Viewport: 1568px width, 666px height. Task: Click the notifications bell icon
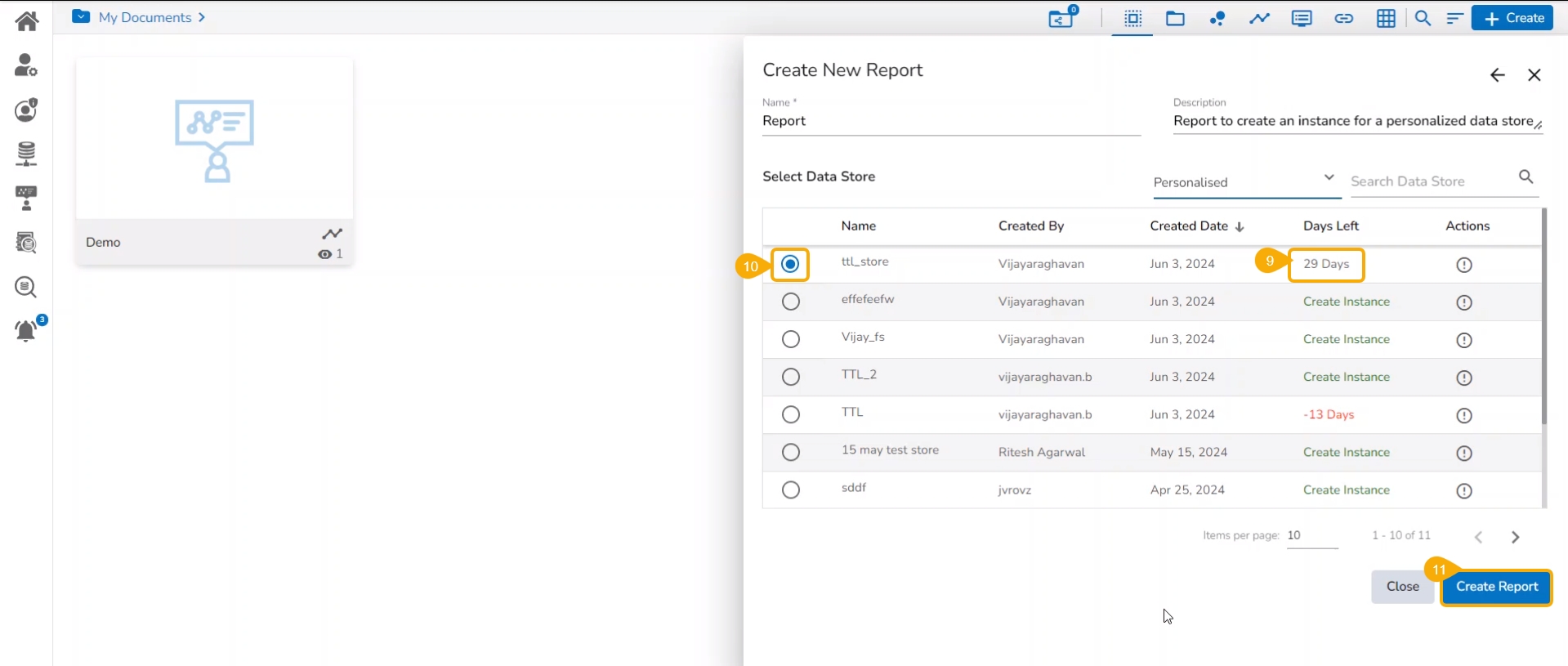point(26,331)
